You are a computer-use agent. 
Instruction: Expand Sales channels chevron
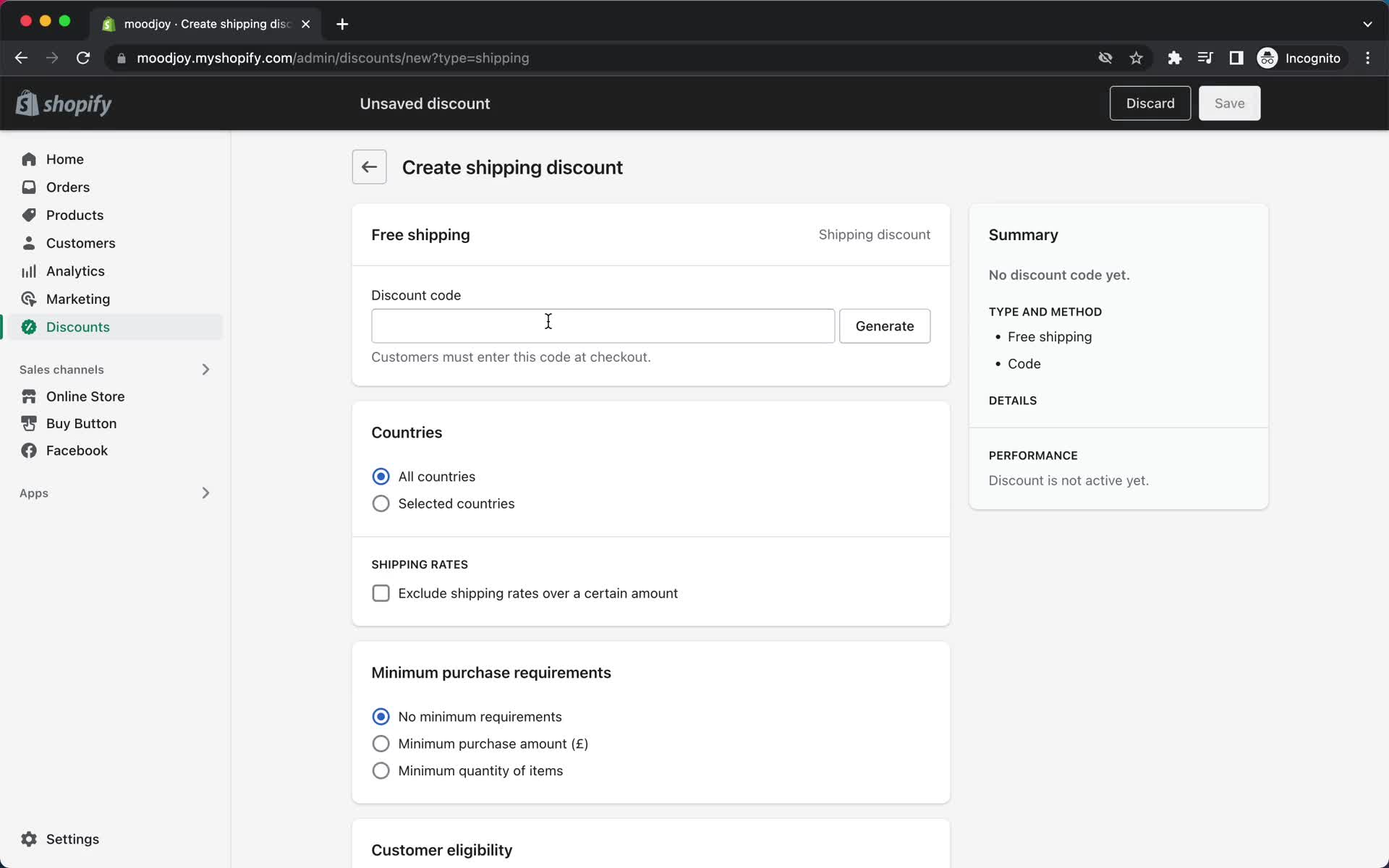point(205,370)
